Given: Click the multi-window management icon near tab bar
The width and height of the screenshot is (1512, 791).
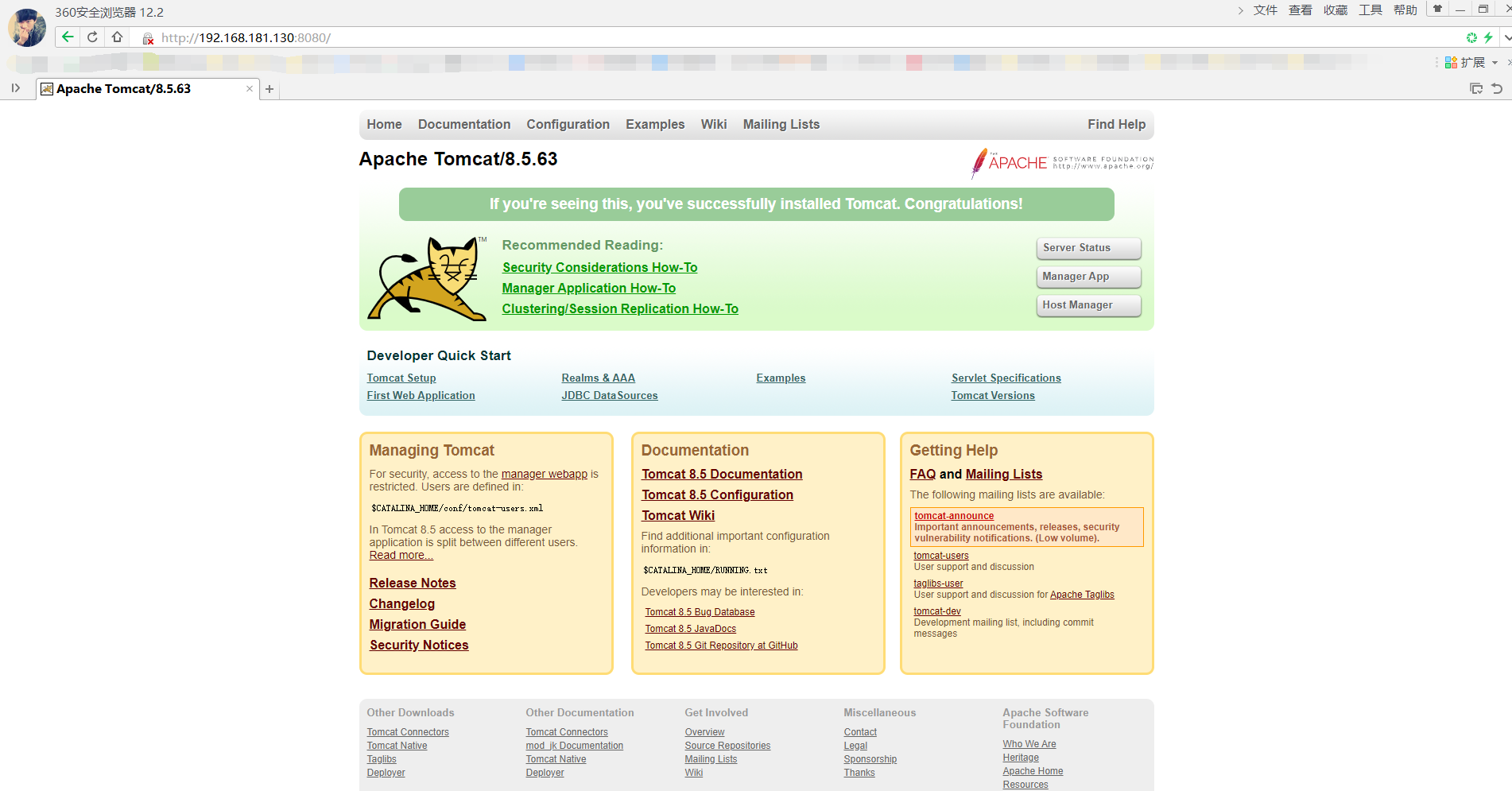Looking at the screenshot, I should point(1475,88).
